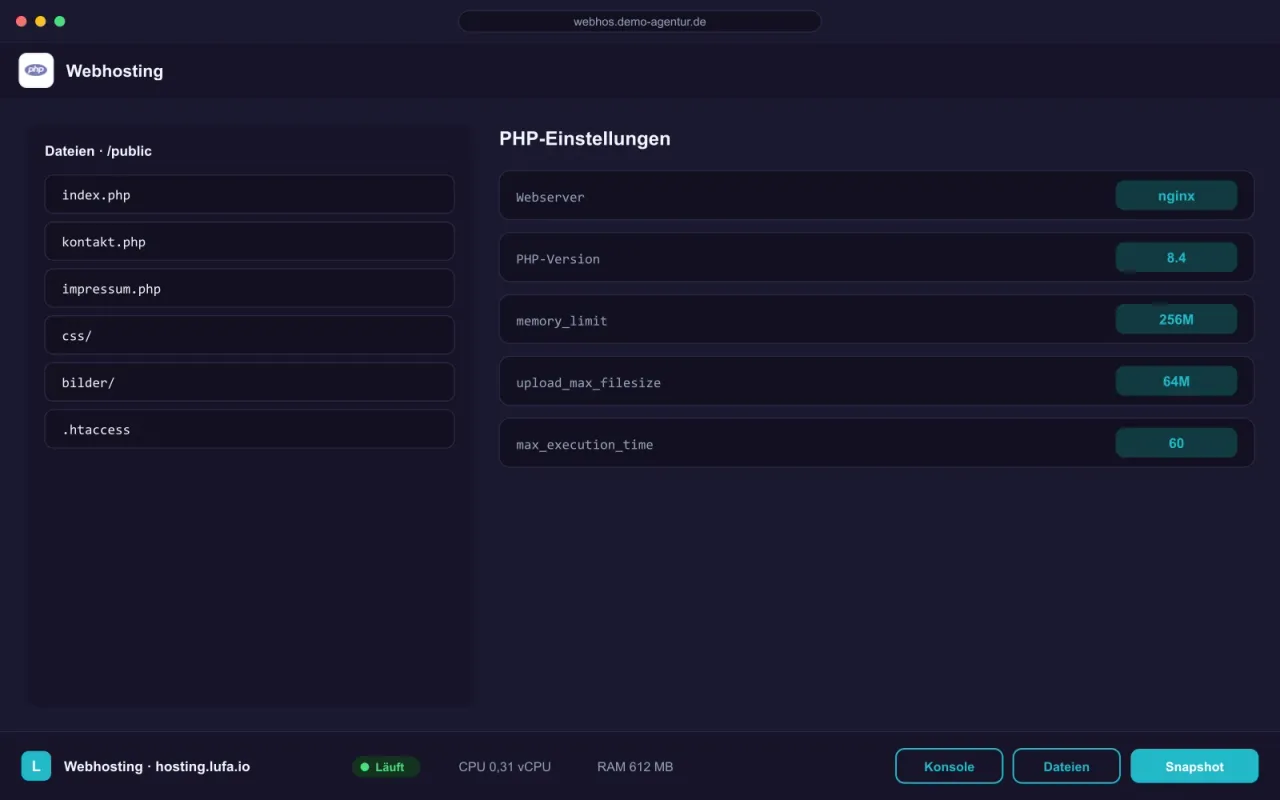Image resolution: width=1280 pixels, height=800 pixels.
Task: Select impressum.php file entry
Action: 249,288
